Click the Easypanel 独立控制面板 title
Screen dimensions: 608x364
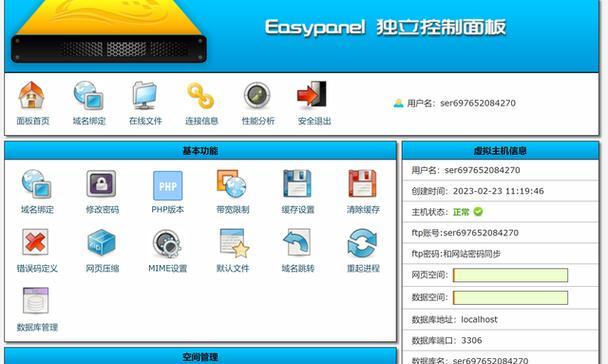385,27
